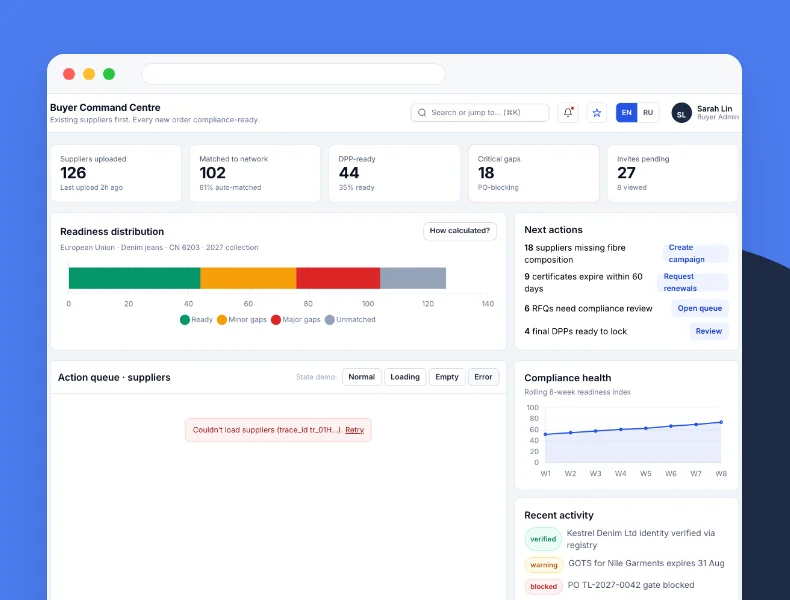Switch language to RU
790x600 pixels.
(x=648, y=112)
